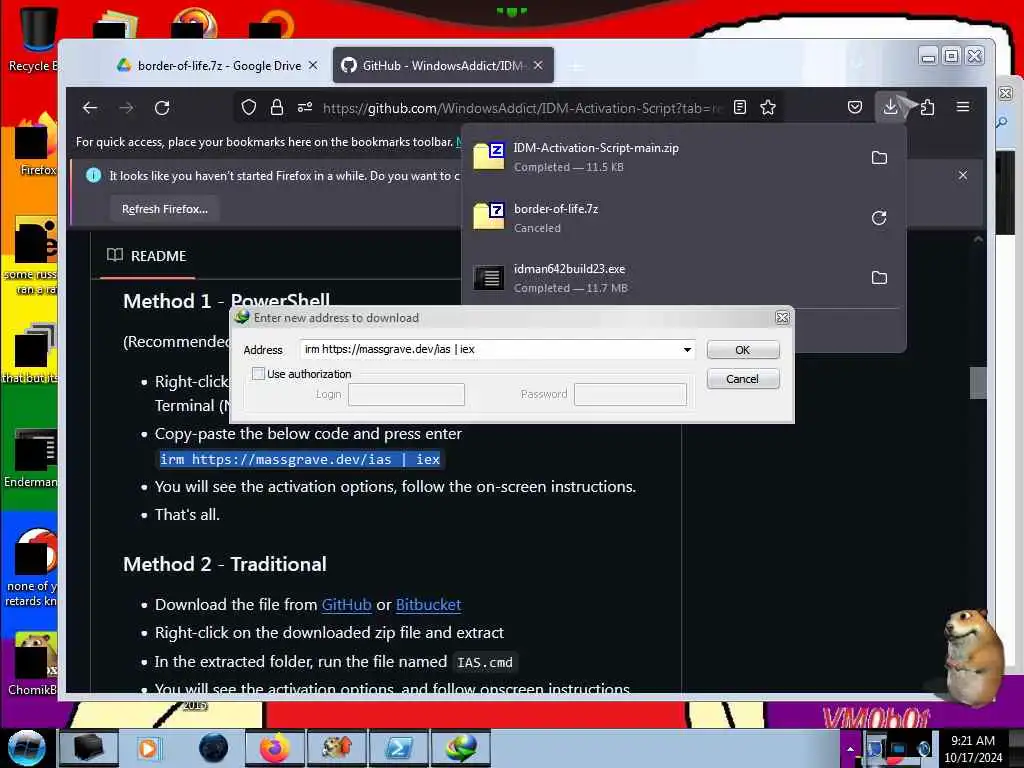Screen dimensions: 1024x768
Task: Open Firefox from the taskbar
Action: 274,748
